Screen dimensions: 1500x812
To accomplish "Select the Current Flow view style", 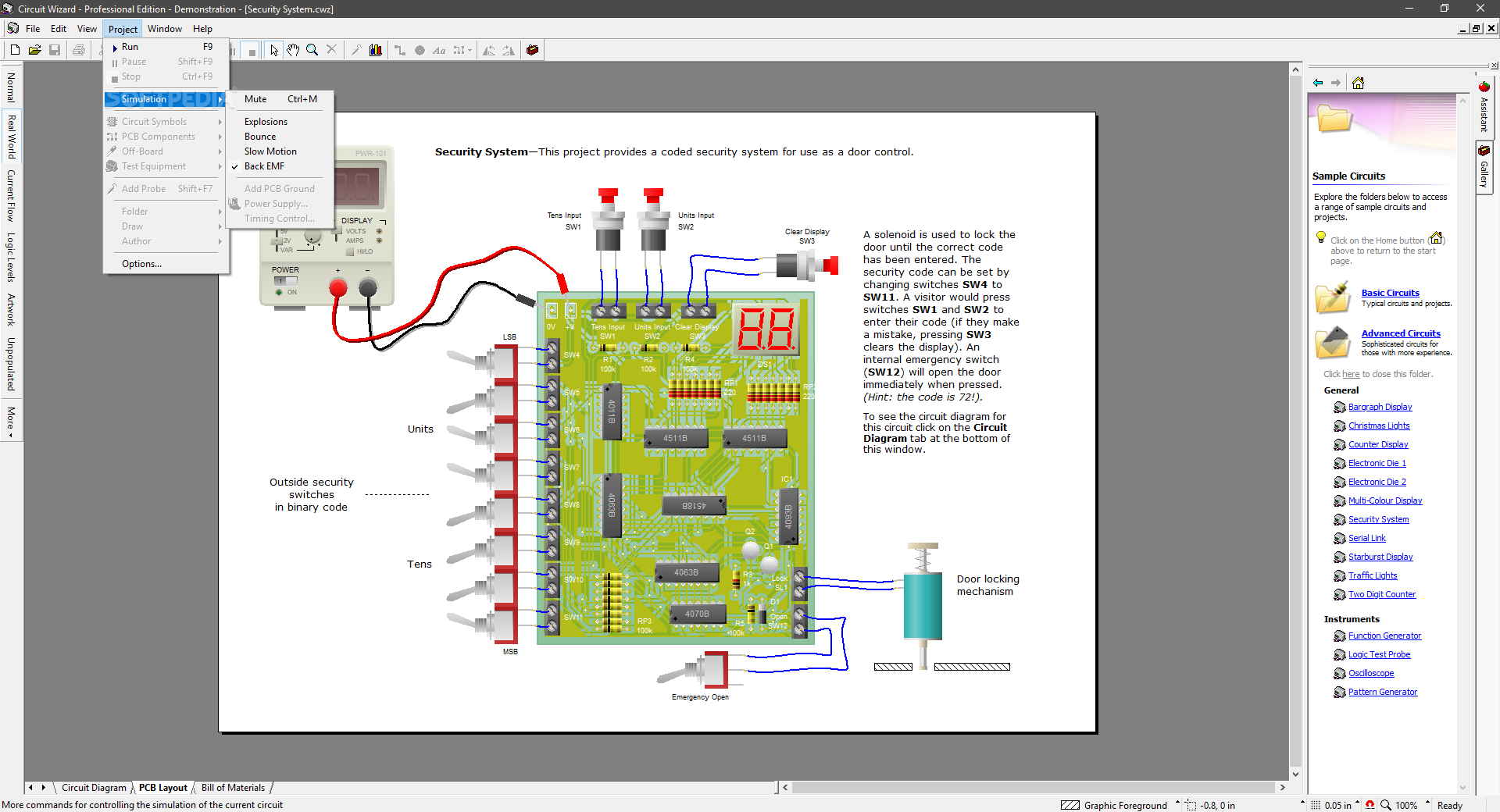I will [11, 195].
